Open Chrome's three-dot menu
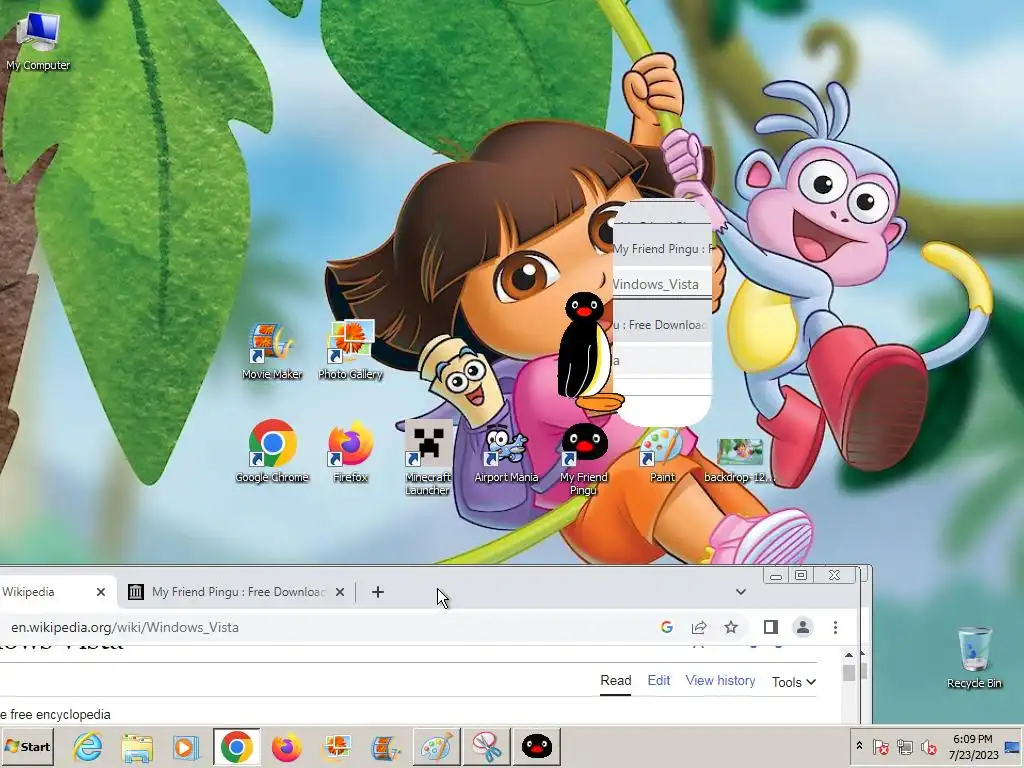 tap(835, 627)
